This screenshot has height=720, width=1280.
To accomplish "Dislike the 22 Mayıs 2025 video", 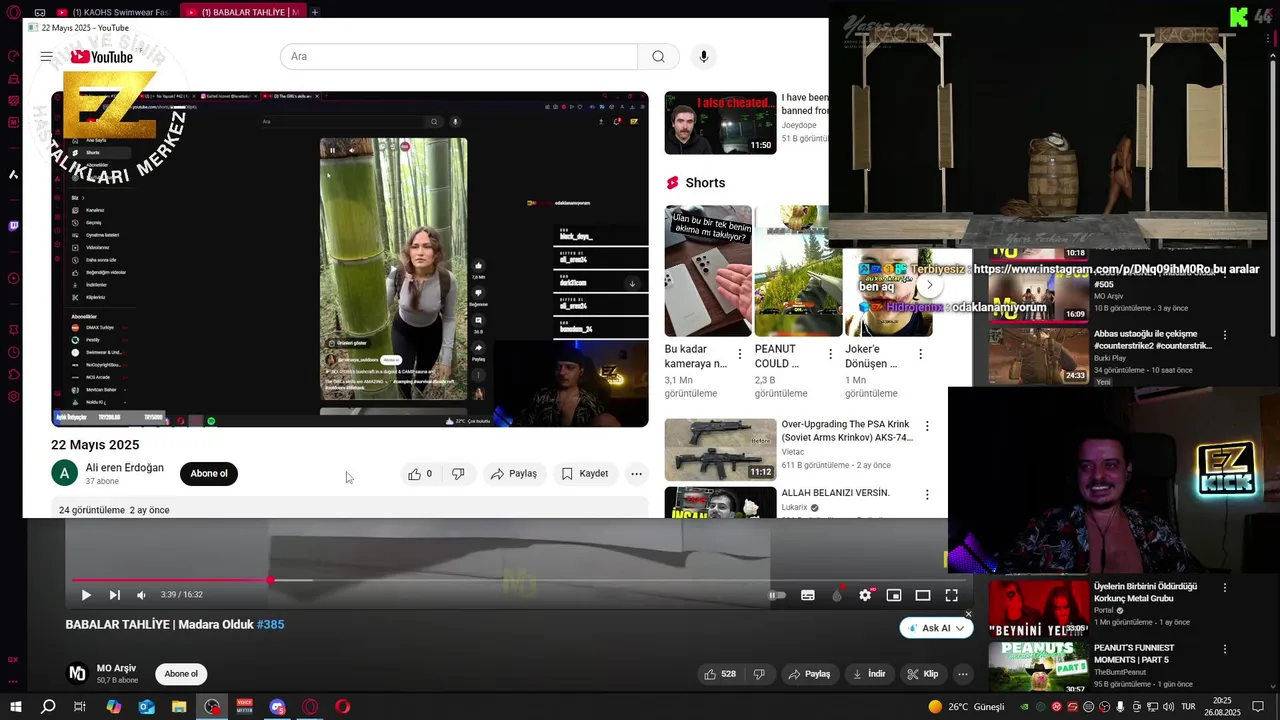I will coord(458,474).
